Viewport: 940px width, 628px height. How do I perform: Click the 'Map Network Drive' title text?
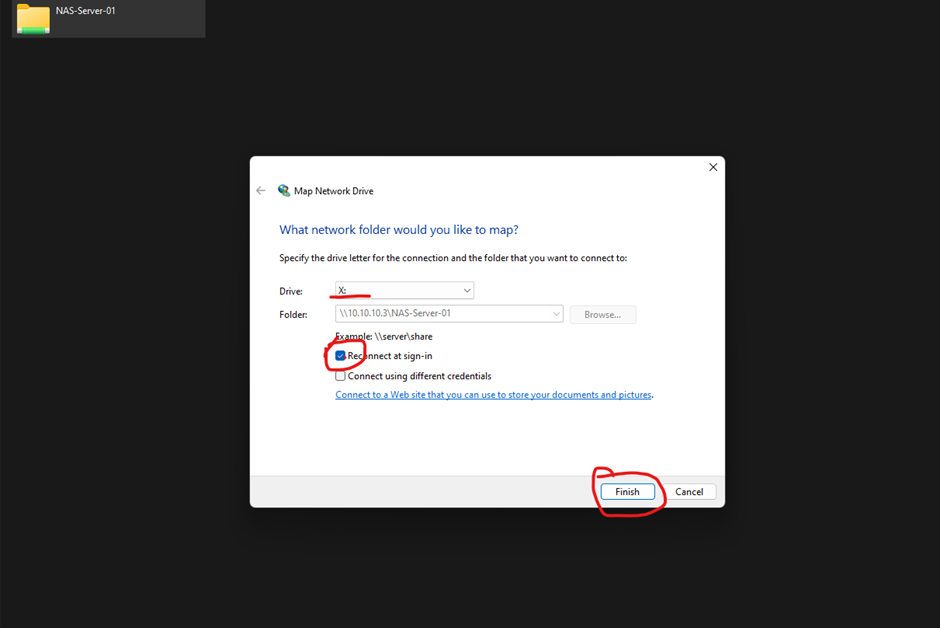[x=333, y=191]
